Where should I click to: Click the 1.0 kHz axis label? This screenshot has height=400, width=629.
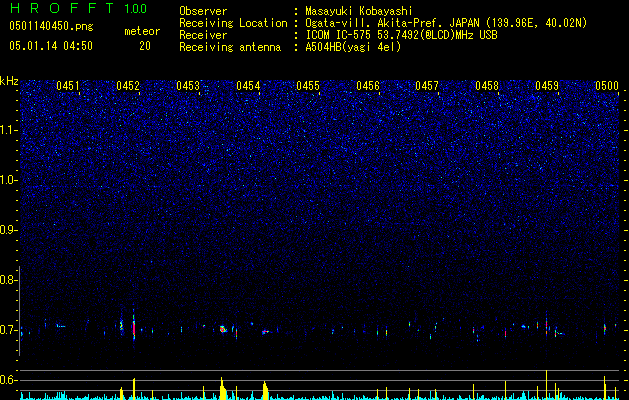[x=8, y=180]
